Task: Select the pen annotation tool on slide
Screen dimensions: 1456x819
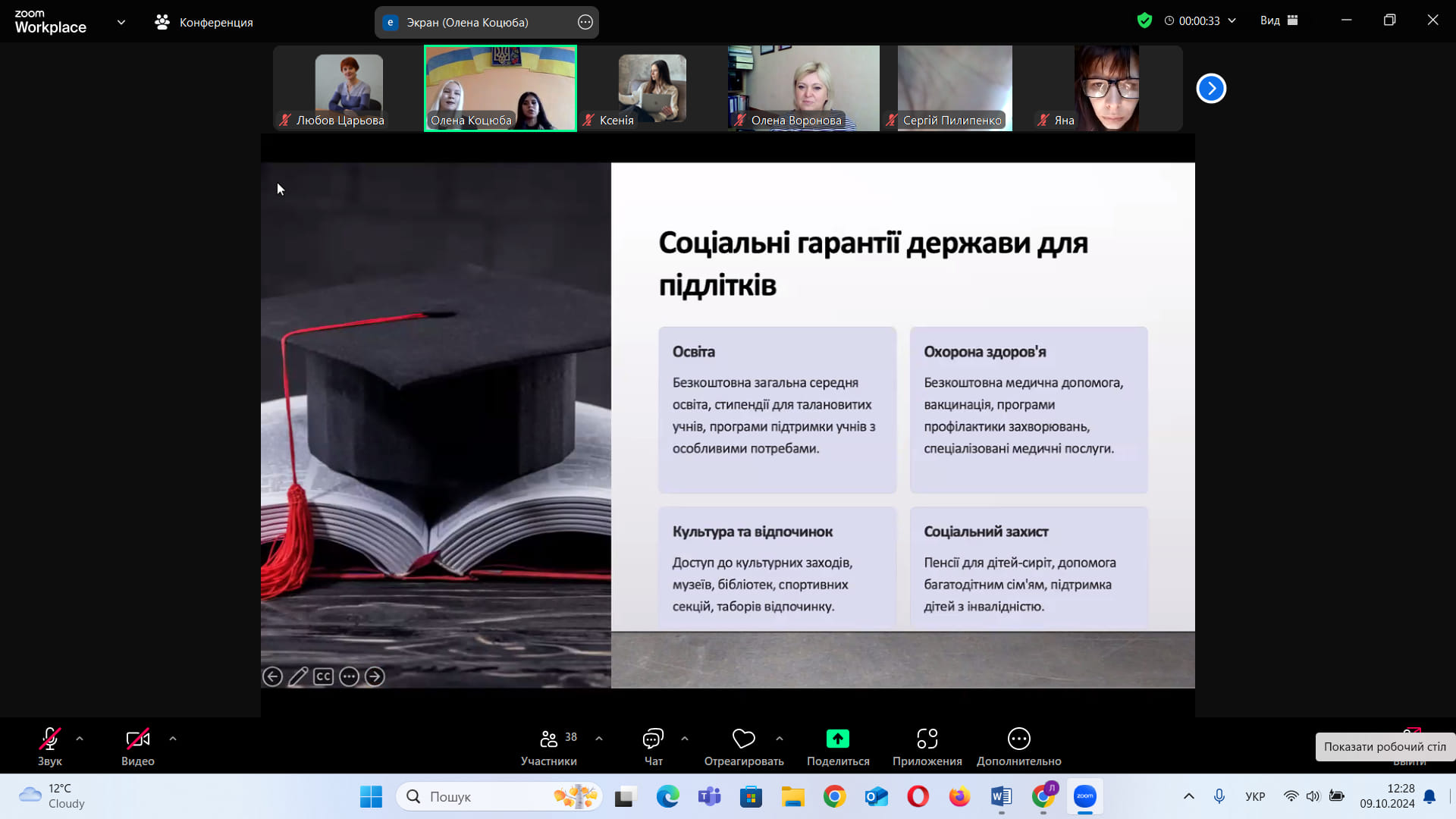Action: (298, 676)
